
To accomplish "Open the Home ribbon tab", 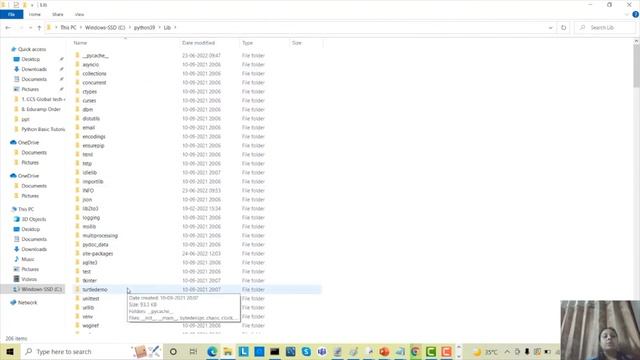I will click(x=35, y=14).
